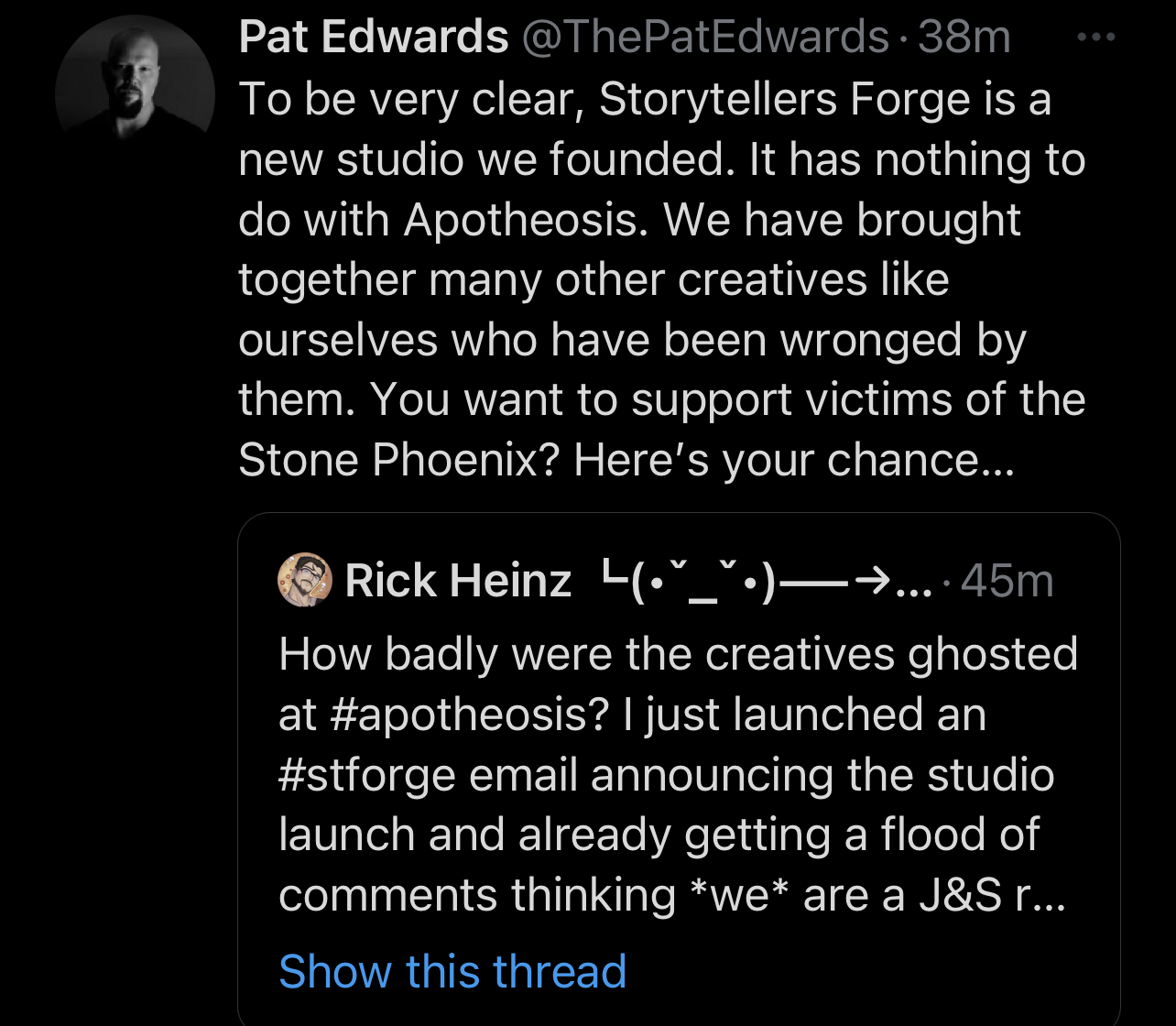Click the 38m tweet timestamp
Viewport: 1176px width, 1026px height.
point(964,38)
